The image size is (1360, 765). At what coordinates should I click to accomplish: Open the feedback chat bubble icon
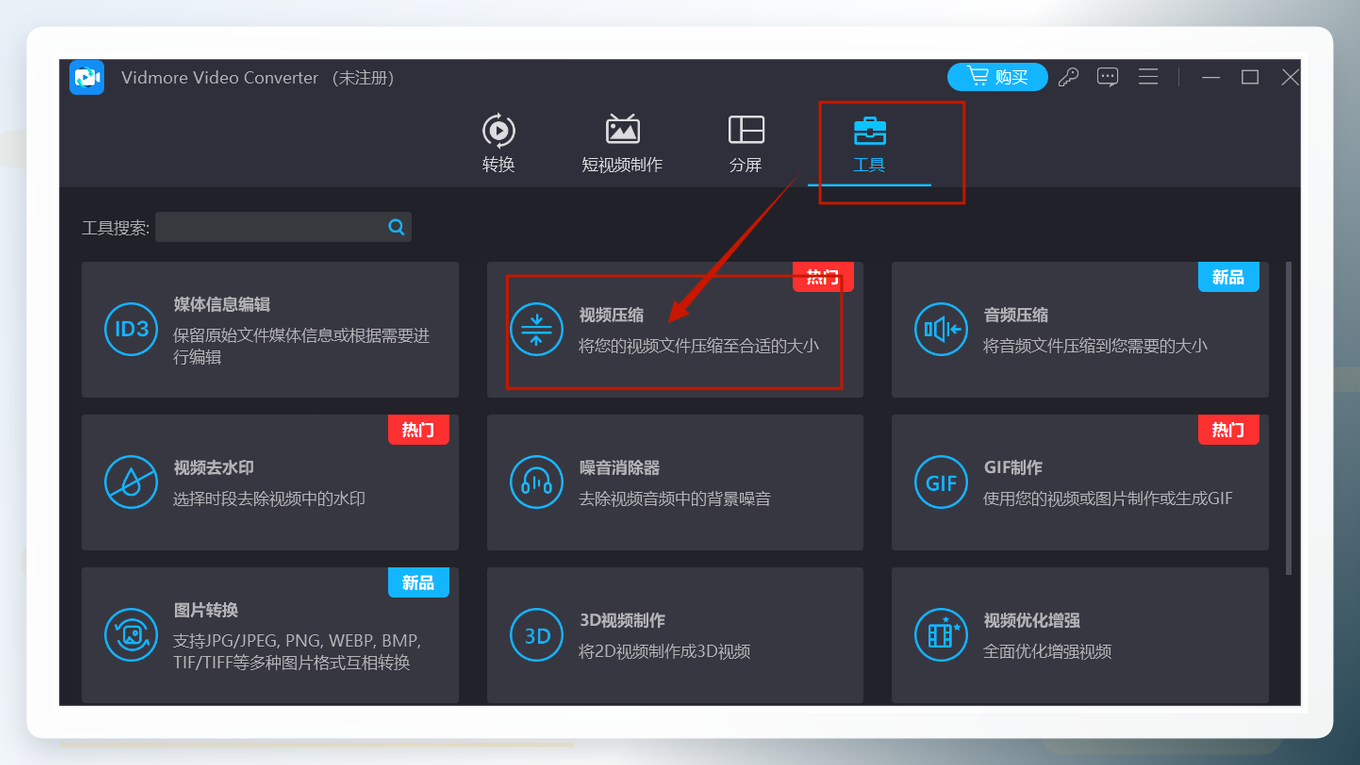point(1107,77)
